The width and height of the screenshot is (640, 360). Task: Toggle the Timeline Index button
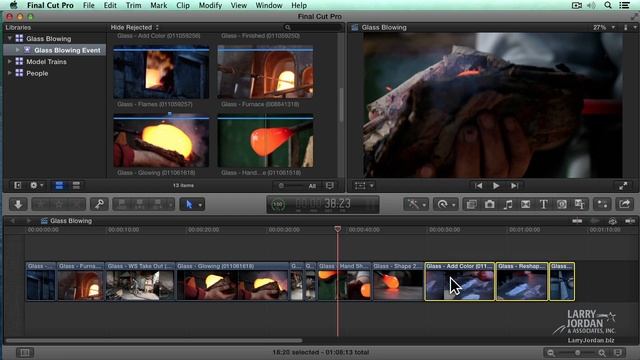click(x=24, y=352)
